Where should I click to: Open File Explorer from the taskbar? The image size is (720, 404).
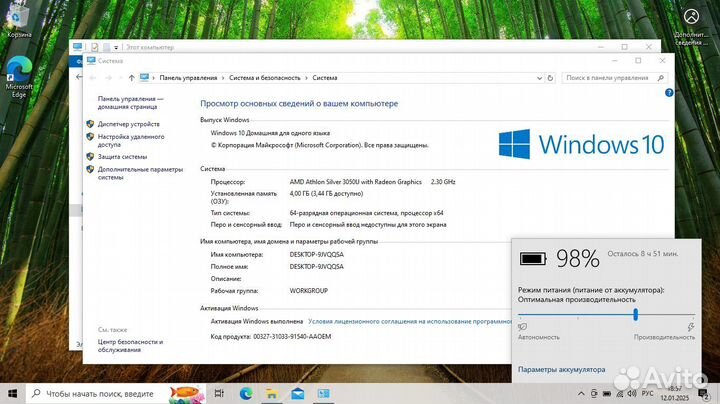click(272, 393)
